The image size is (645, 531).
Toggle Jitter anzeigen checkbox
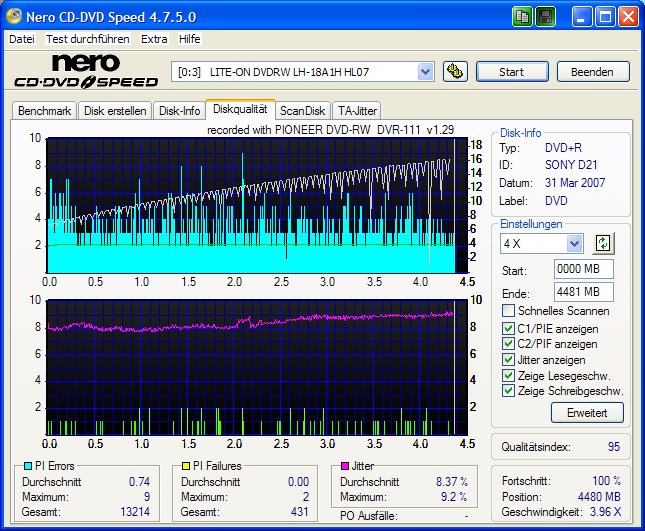509,360
